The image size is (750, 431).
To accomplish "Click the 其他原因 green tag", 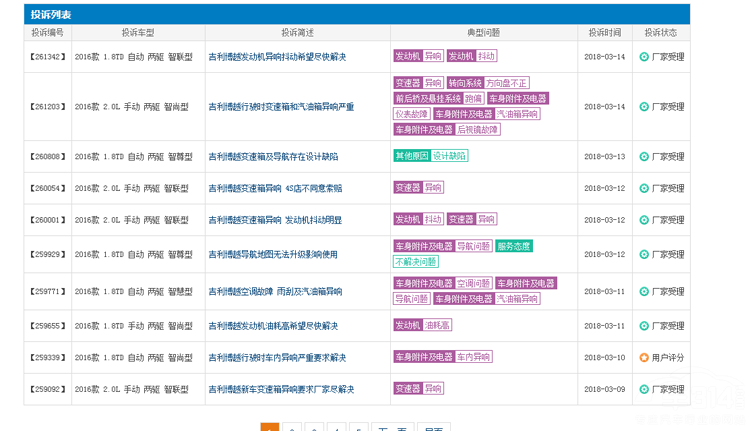I will (411, 156).
